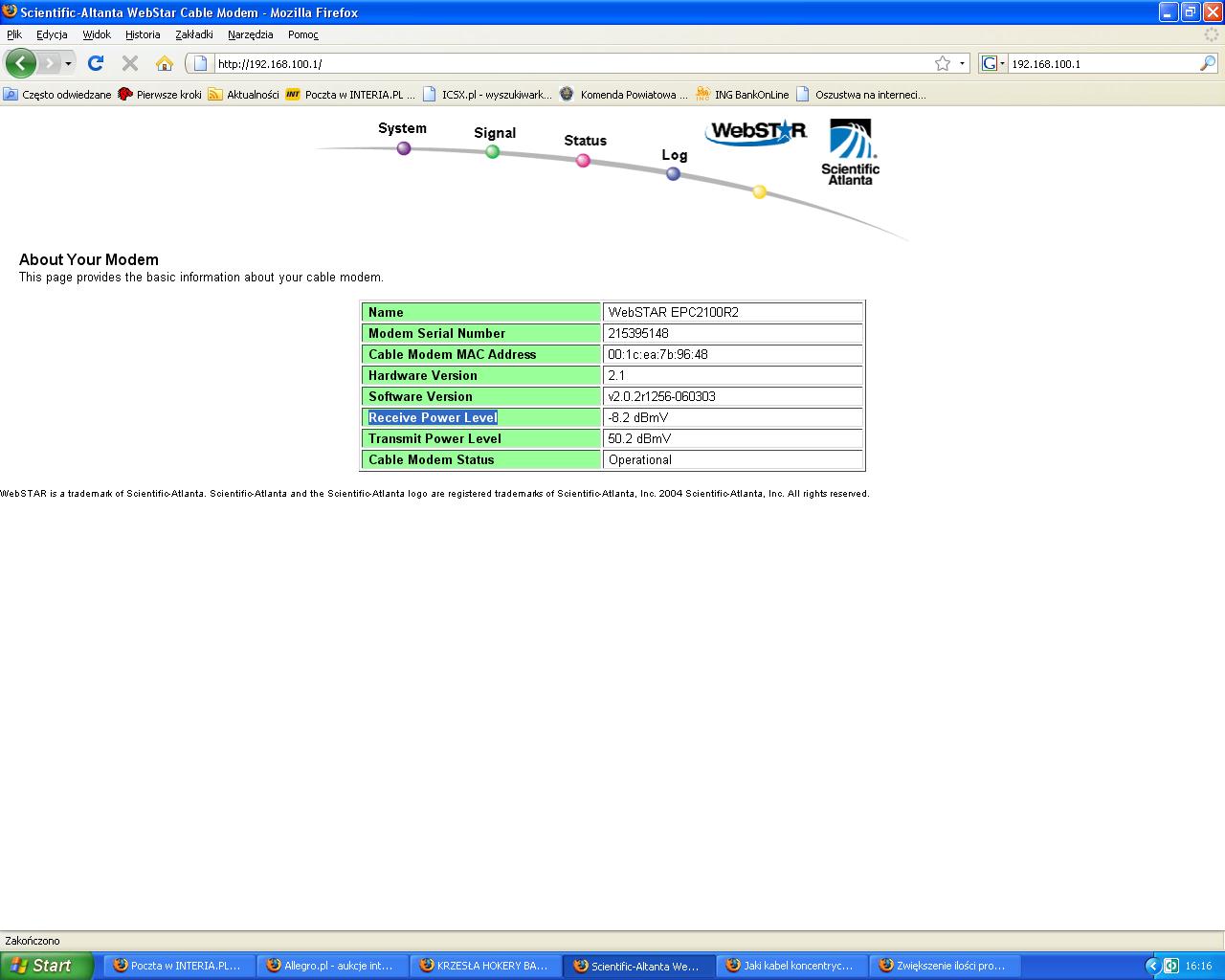
Task: Open the System page label
Action: (x=402, y=128)
